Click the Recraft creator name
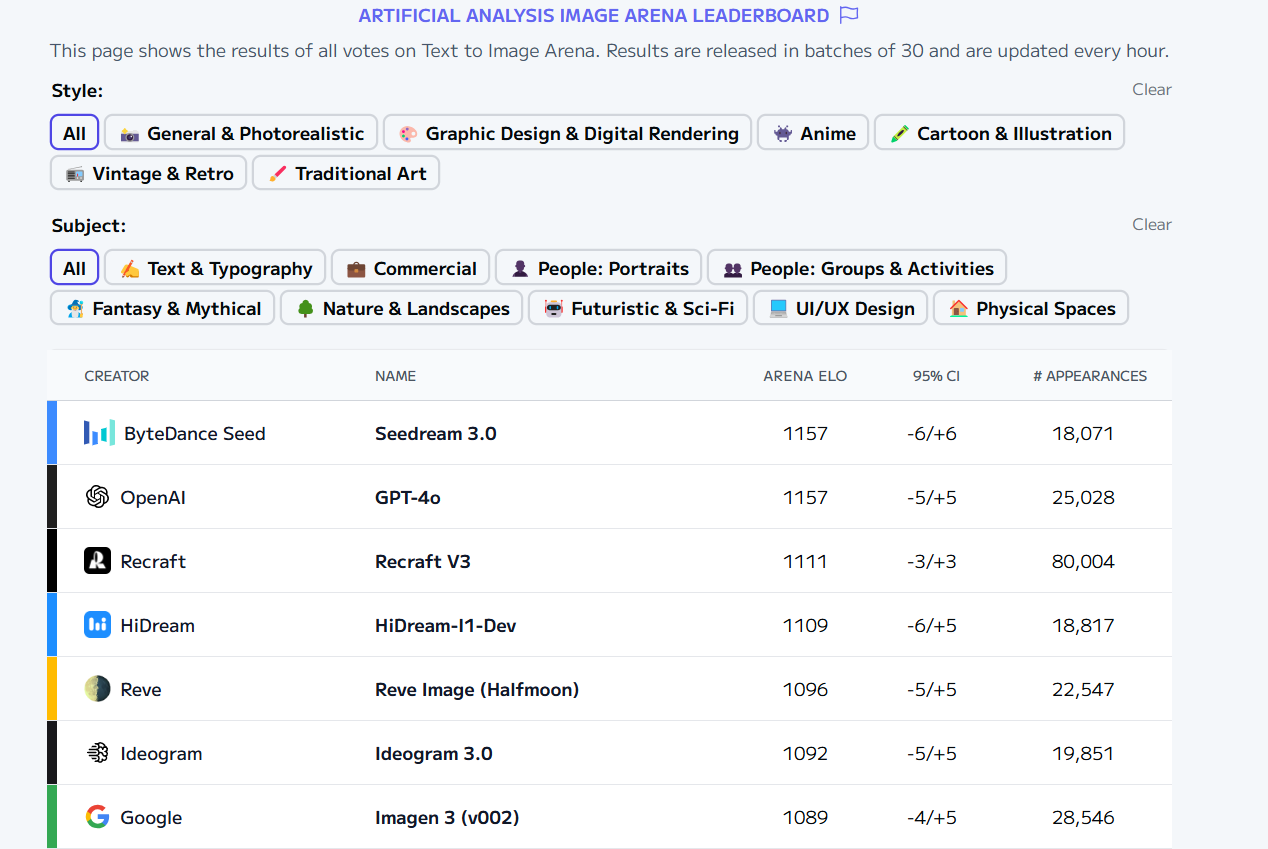This screenshot has height=849, width=1268. point(153,561)
